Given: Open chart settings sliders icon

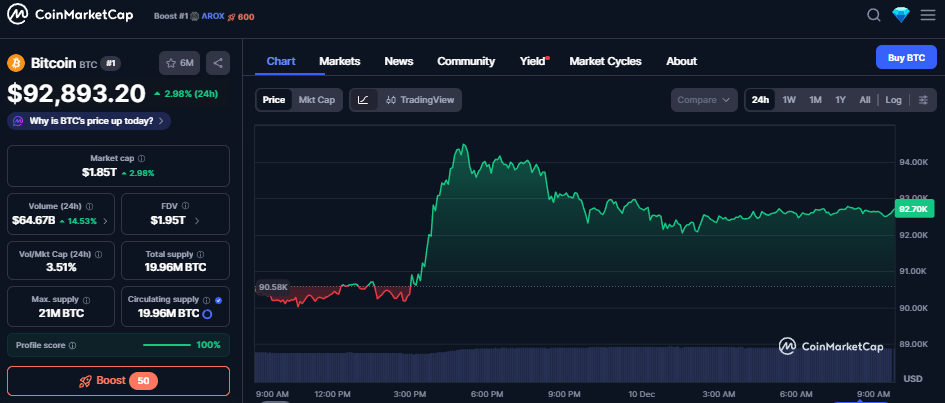Looking at the screenshot, I should point(923,100).
